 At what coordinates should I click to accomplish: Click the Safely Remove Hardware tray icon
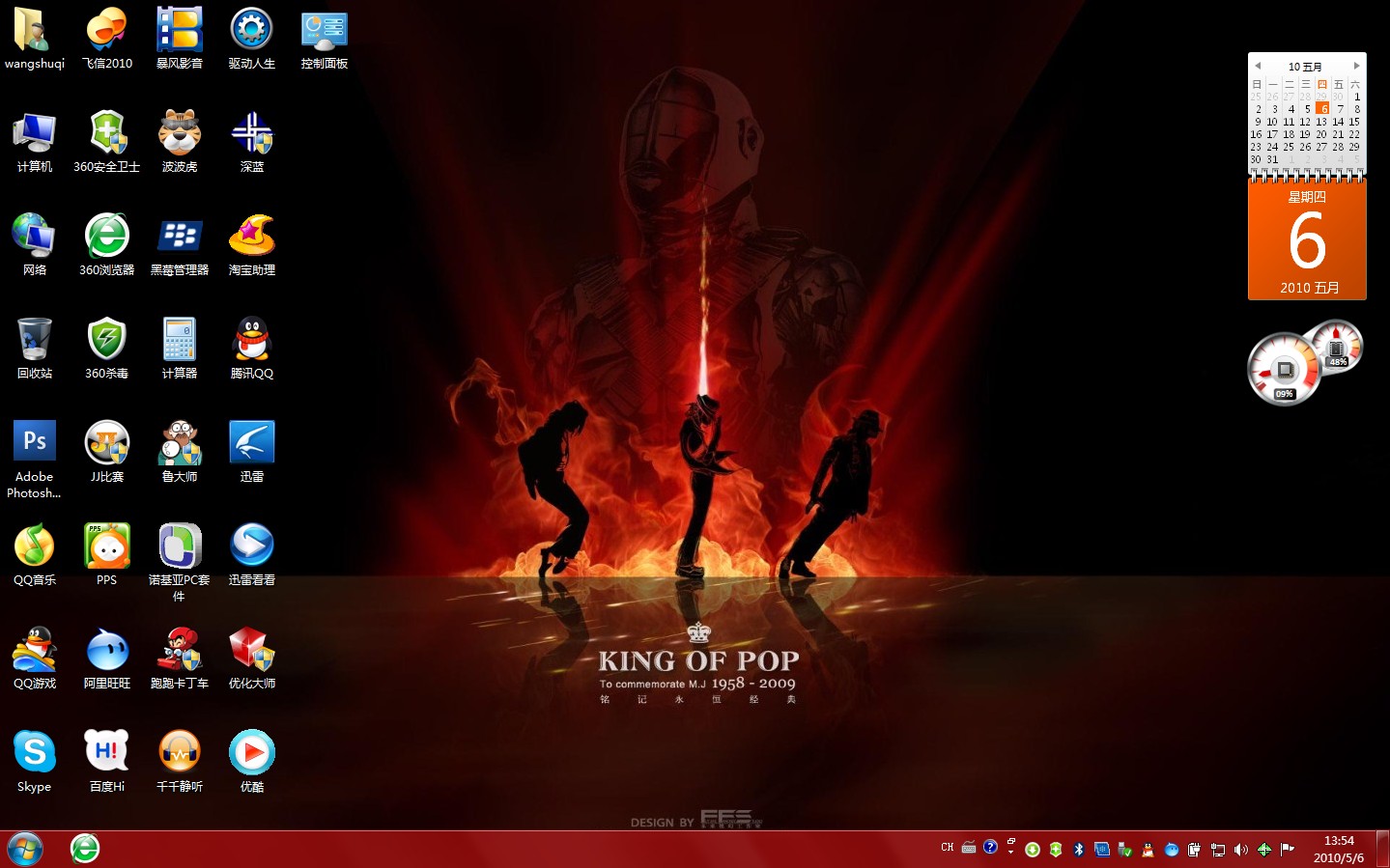(1125, 850)
